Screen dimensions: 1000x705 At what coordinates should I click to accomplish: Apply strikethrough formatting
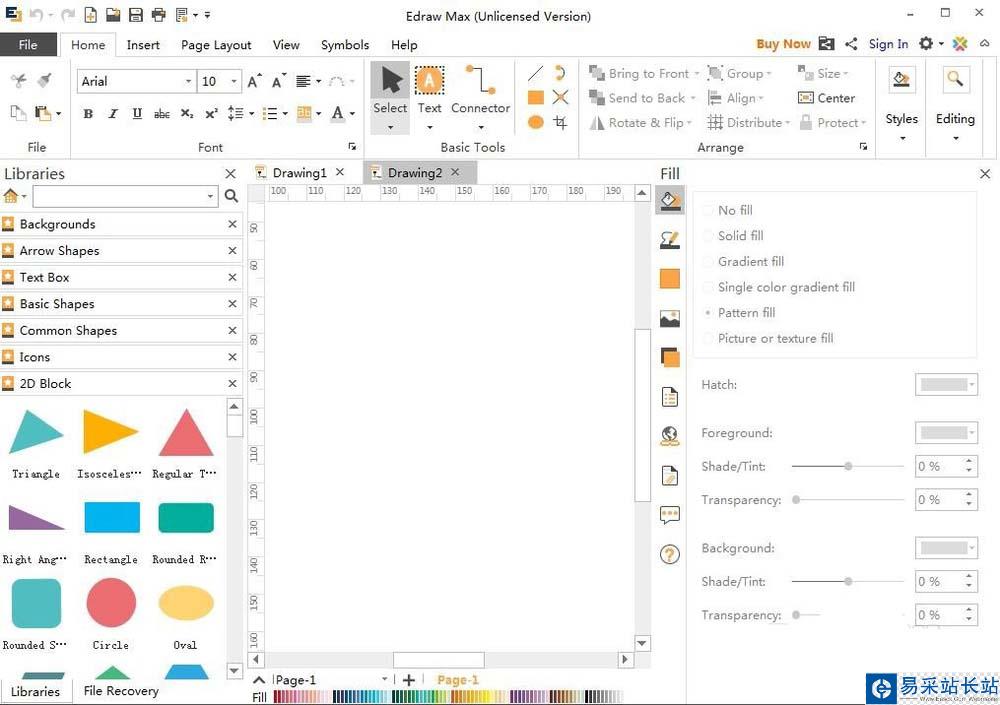pyautogui.click(x=162, y=114)
